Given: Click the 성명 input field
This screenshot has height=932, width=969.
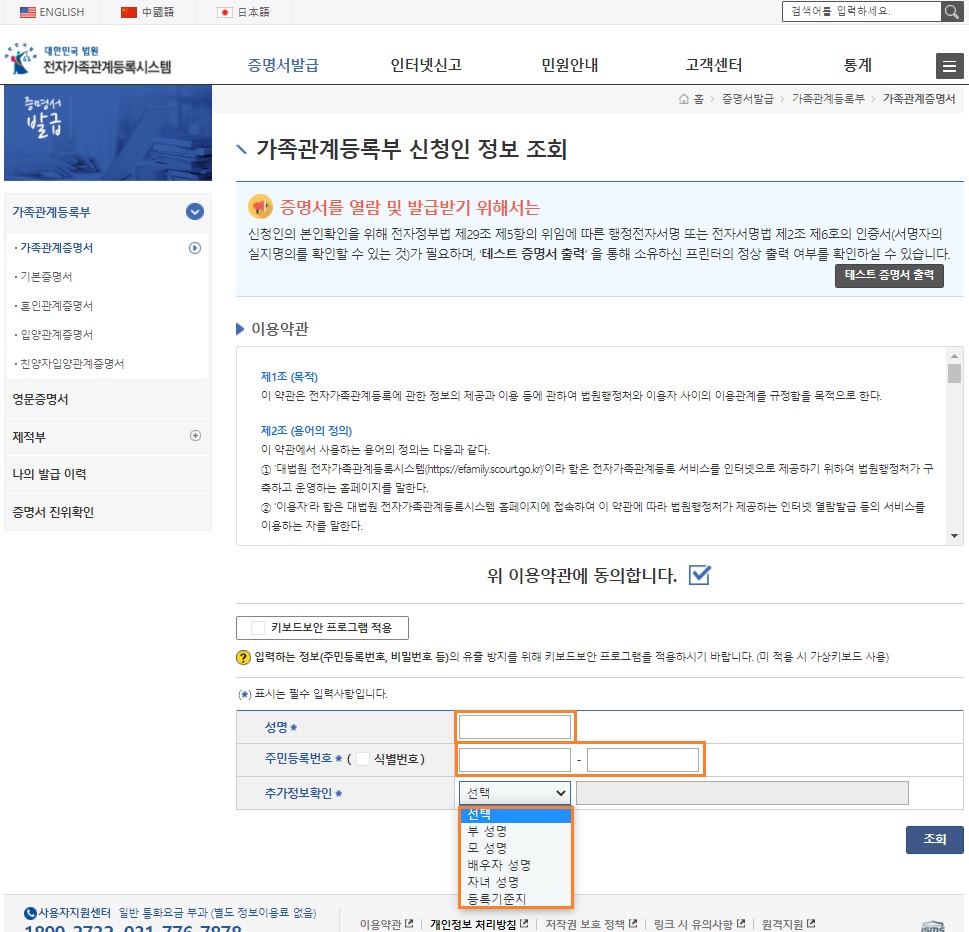Looking at the screenshot, I should tap(515, 727).
